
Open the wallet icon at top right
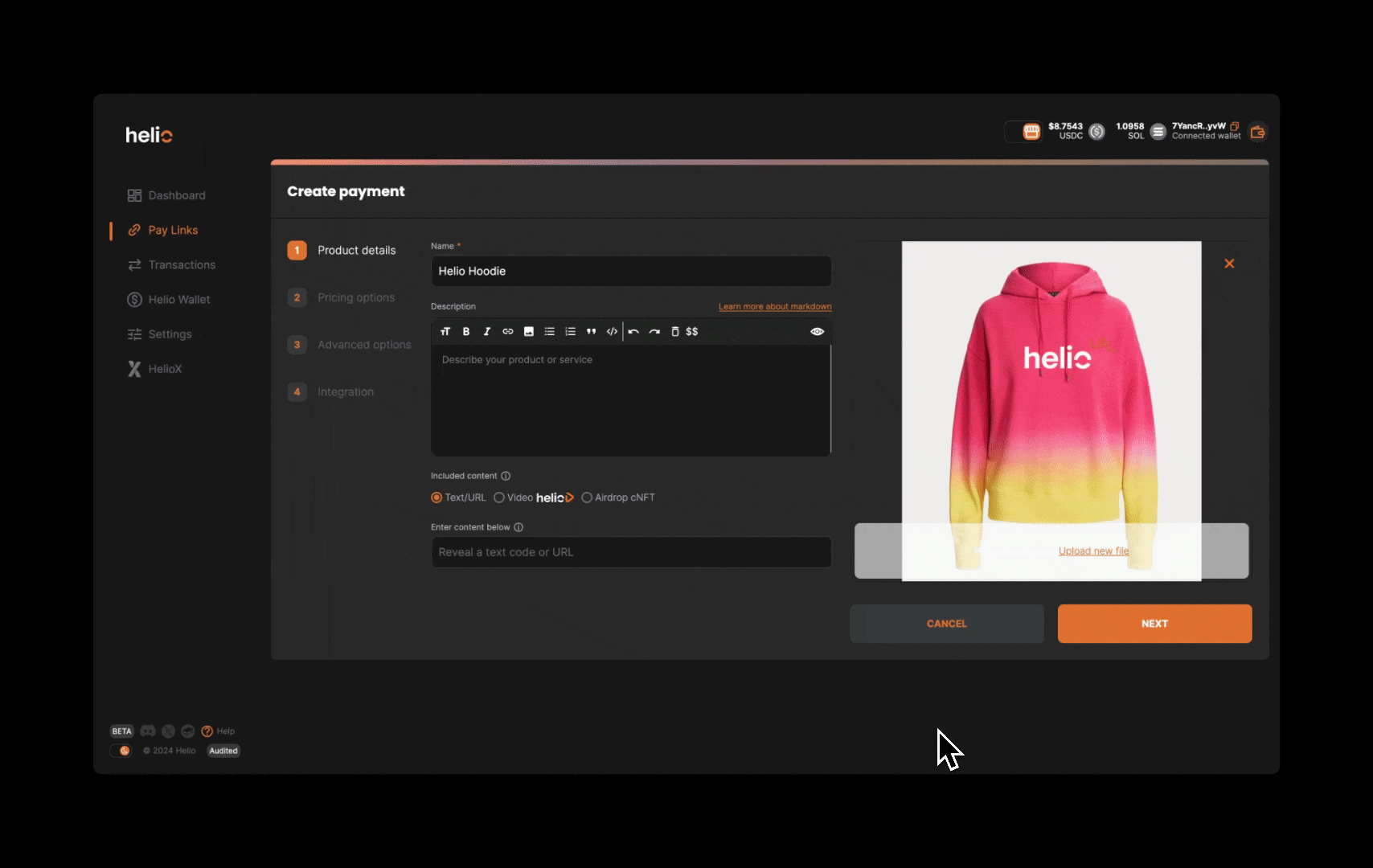(x=1258, y=132)
